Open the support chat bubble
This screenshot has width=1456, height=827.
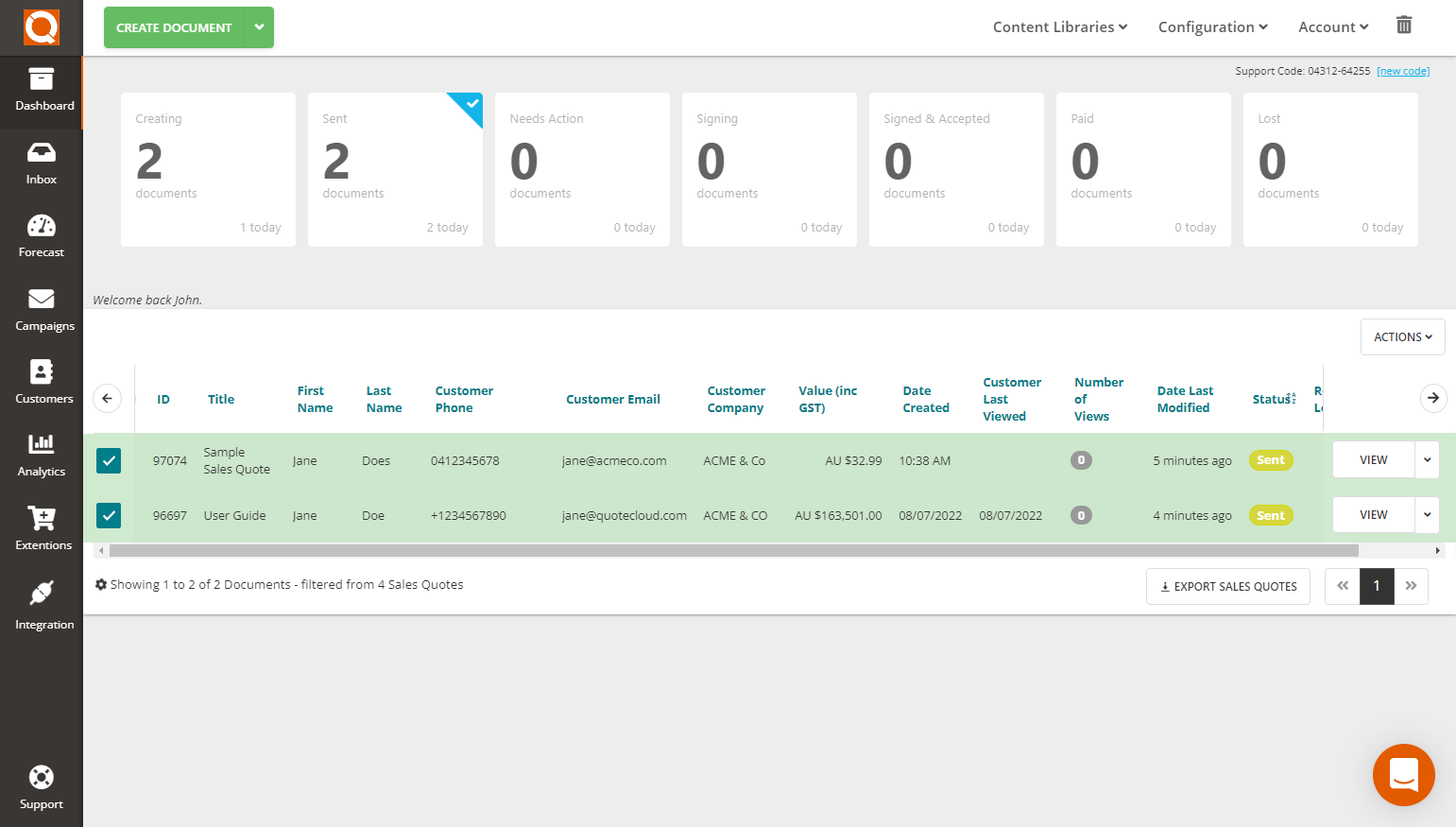[1403, 775]
